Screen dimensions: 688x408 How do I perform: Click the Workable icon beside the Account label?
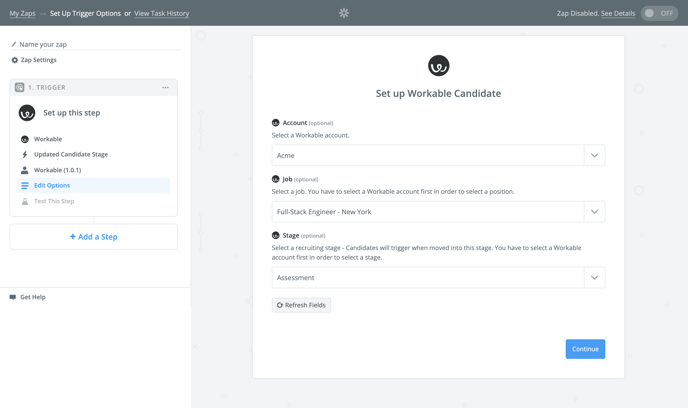click(276, 123)
